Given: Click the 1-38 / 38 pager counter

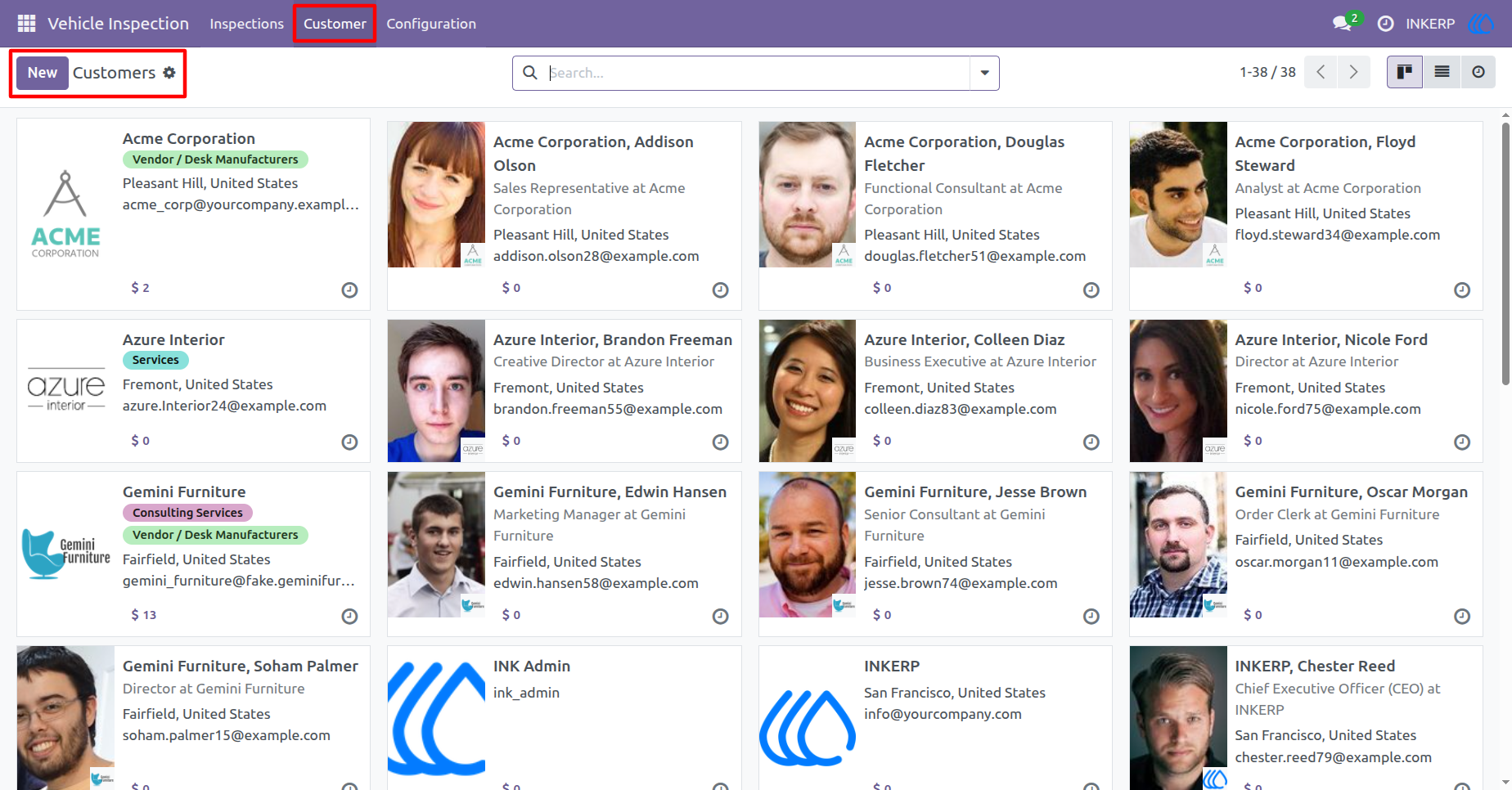Looking at the screenshot, I should tap(1267, 72).
